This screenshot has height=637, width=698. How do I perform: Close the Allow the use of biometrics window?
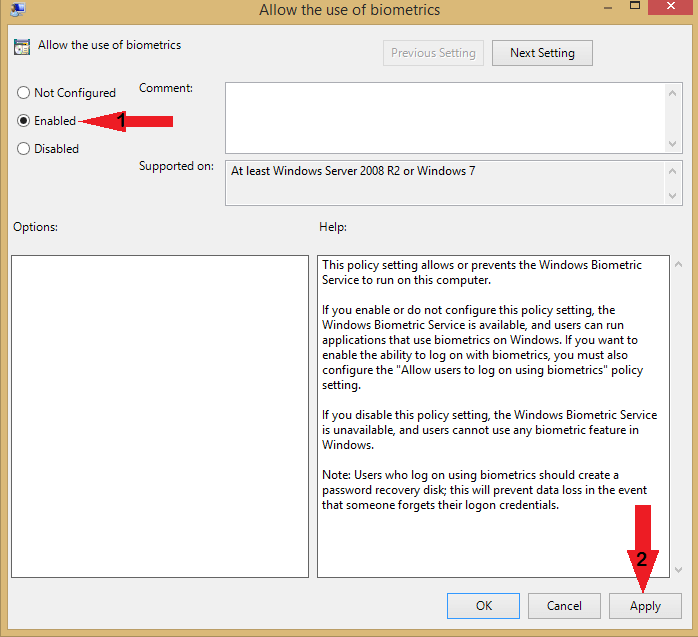tap(671, 6)
